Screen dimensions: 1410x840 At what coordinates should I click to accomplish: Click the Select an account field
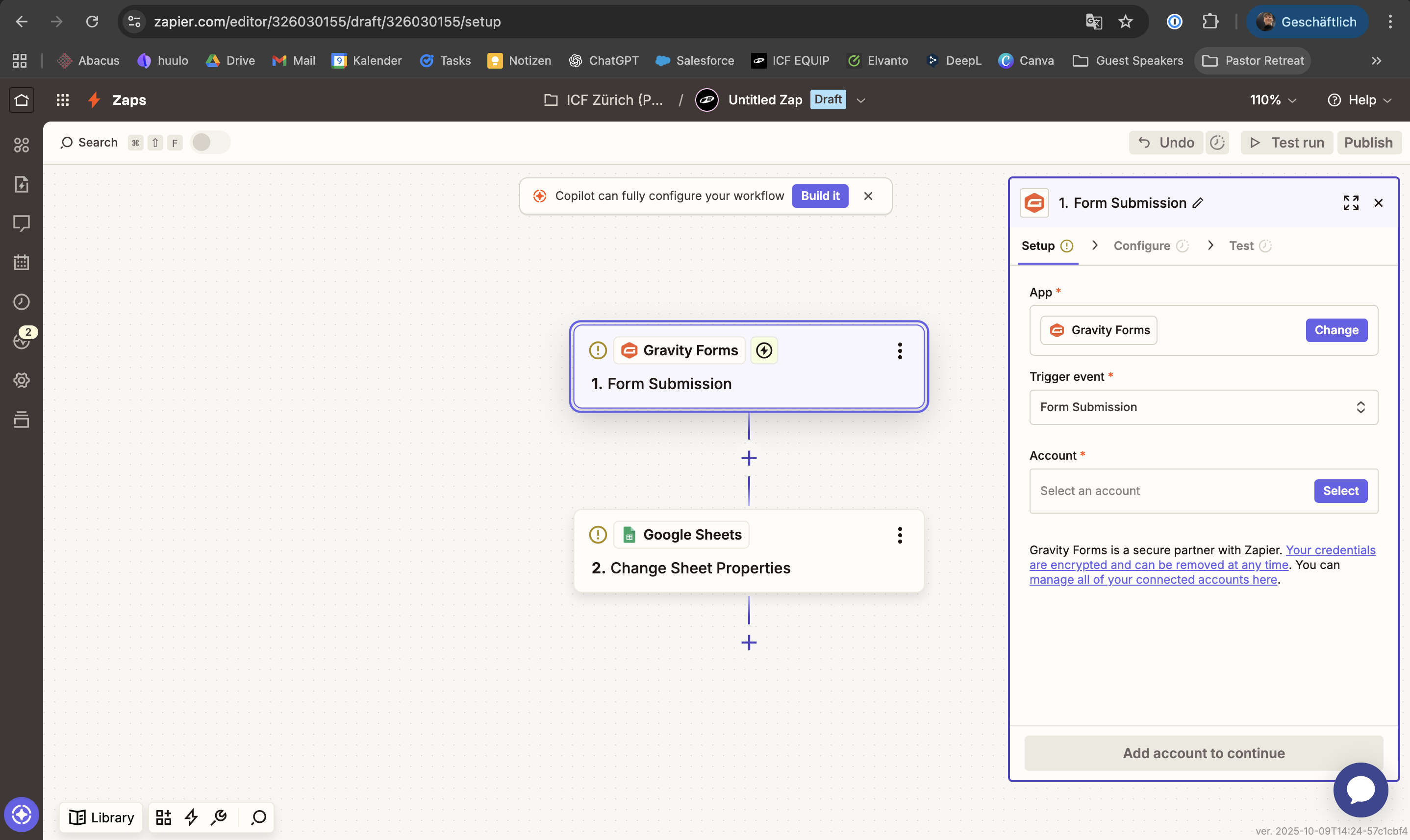tap(1166, 491)
